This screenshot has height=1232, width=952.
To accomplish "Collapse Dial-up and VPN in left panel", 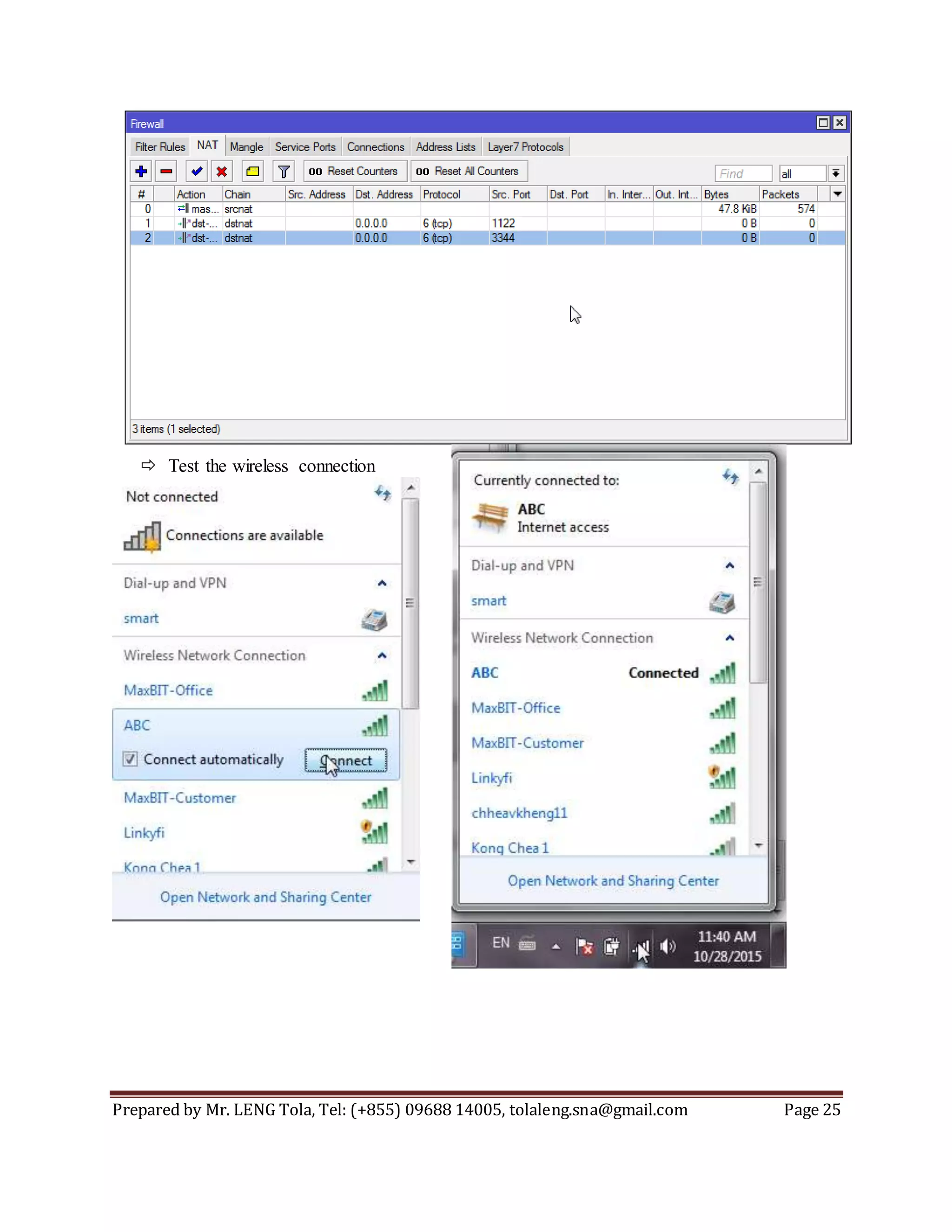I will coord(382,583).
